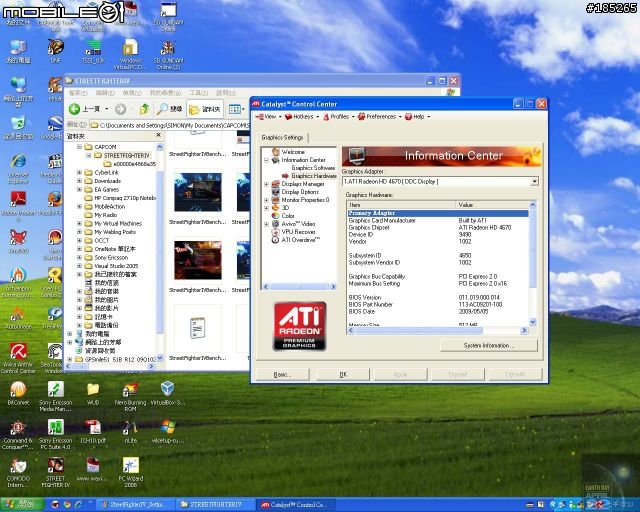Click the Basic button

pos(282,374)
